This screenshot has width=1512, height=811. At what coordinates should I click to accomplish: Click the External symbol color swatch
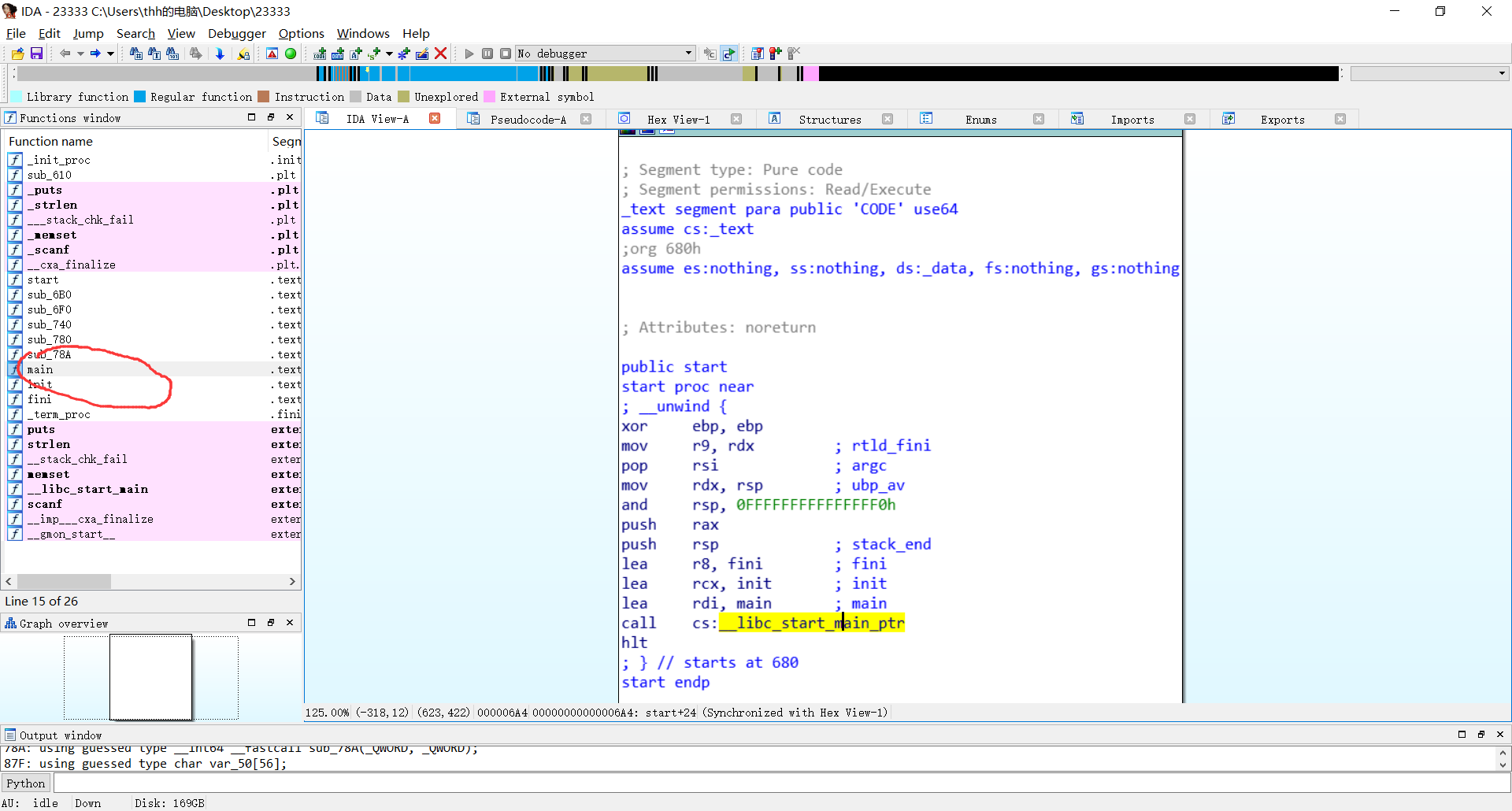tap(489, 97)
